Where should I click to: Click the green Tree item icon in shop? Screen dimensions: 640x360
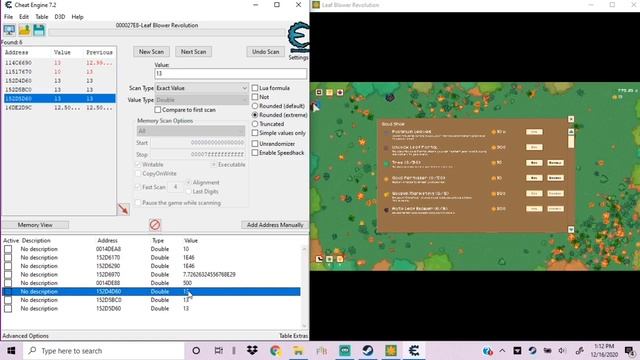pos(386,164)
